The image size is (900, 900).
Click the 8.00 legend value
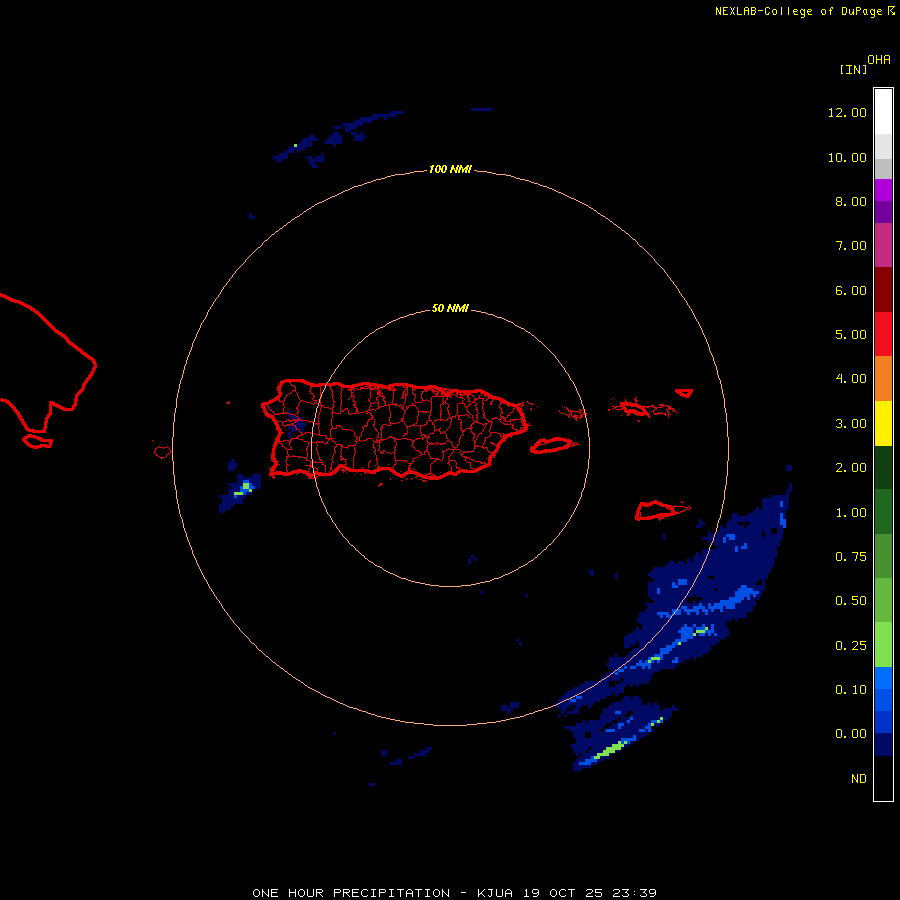point(851,201)
